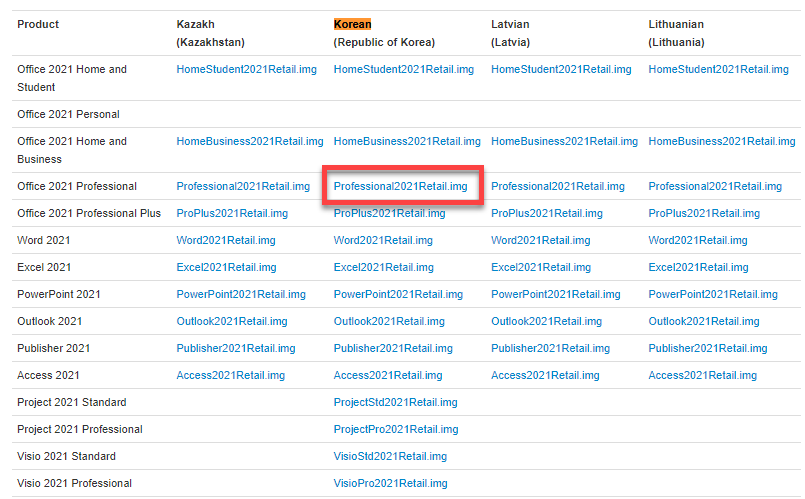Click Latvian Professional2021Retail.img link
The image size is (805, 499).
(558, 186)
